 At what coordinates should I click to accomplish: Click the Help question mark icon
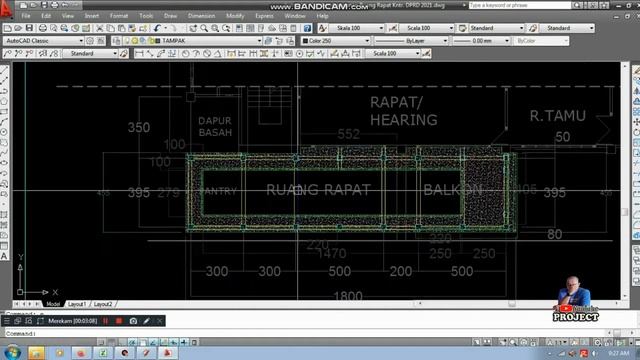coord(307,28)
